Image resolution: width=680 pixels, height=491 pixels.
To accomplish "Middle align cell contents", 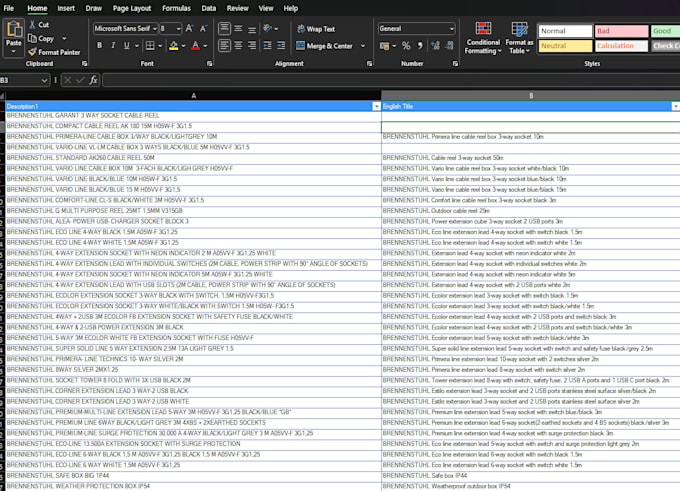I will tap(238, 29).
